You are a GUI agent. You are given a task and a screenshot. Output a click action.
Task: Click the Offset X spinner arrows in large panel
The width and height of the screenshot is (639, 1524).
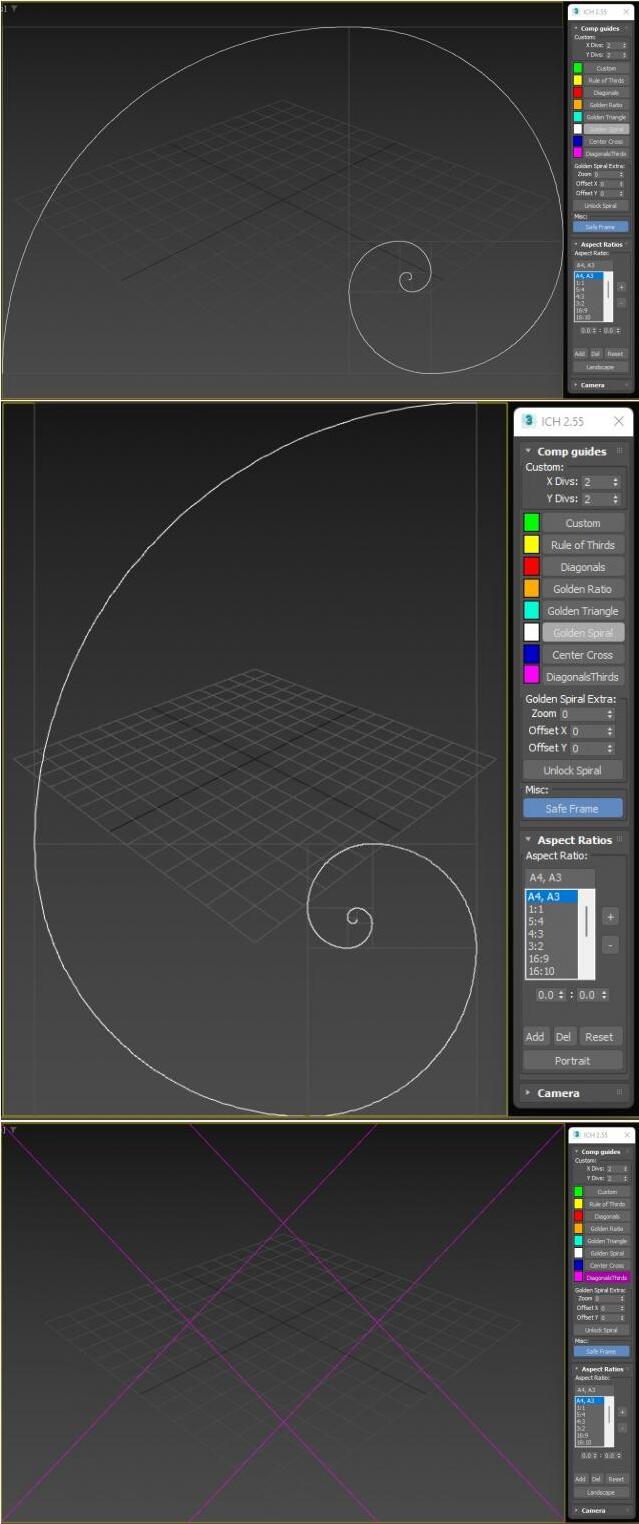[x=609, y=731]
